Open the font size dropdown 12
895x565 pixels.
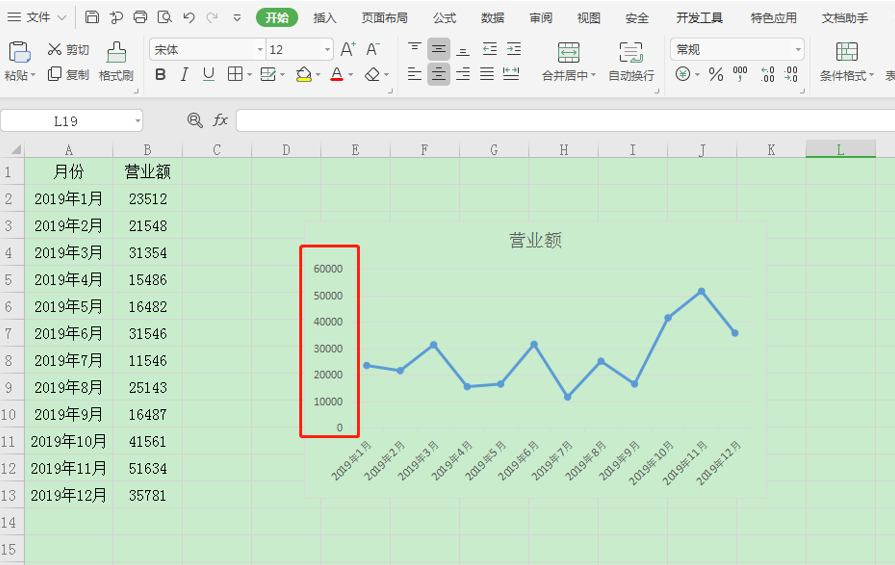coord(327,50)
